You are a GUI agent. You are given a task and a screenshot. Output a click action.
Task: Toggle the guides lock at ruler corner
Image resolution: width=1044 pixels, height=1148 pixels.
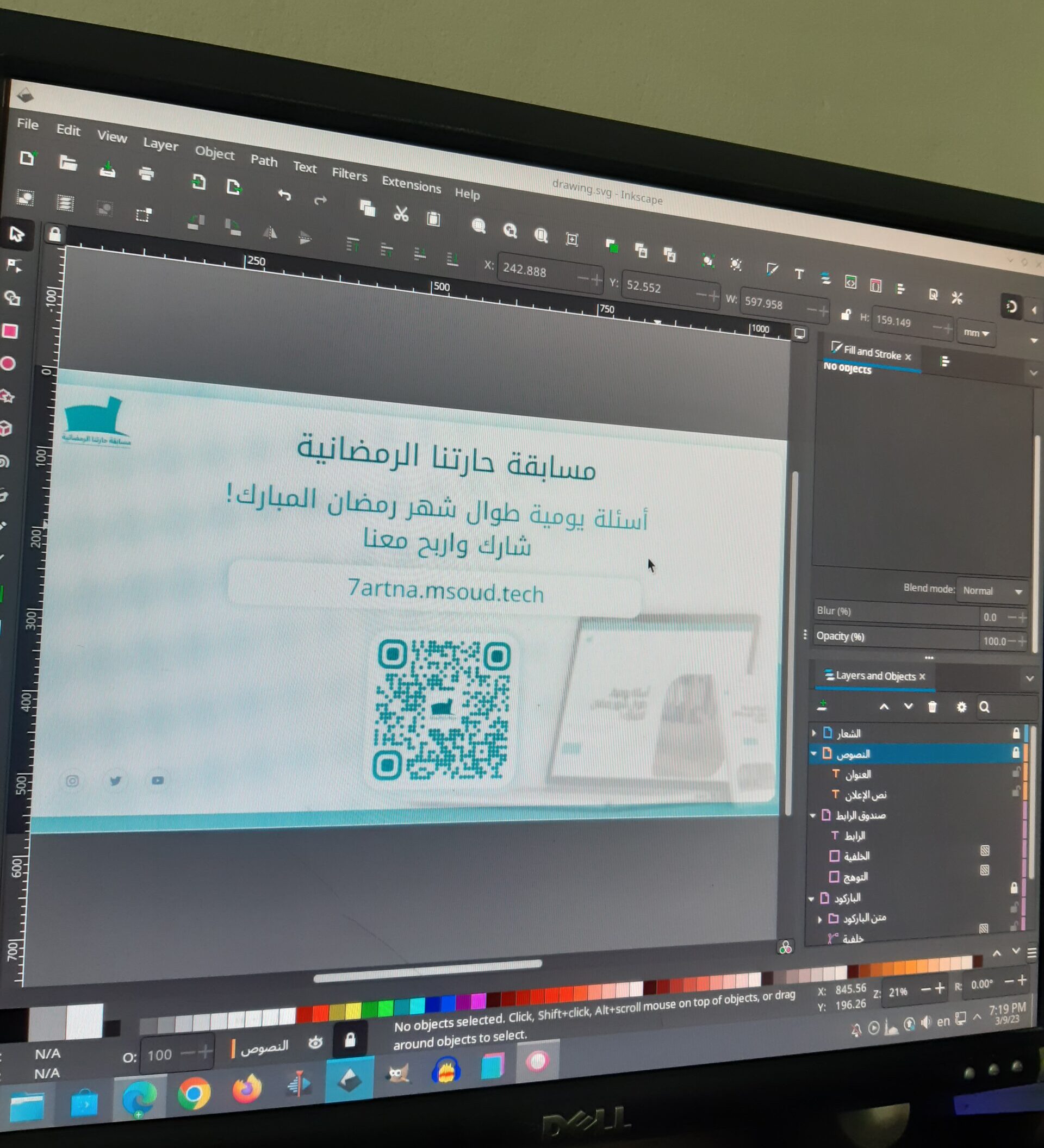point(55,234)
